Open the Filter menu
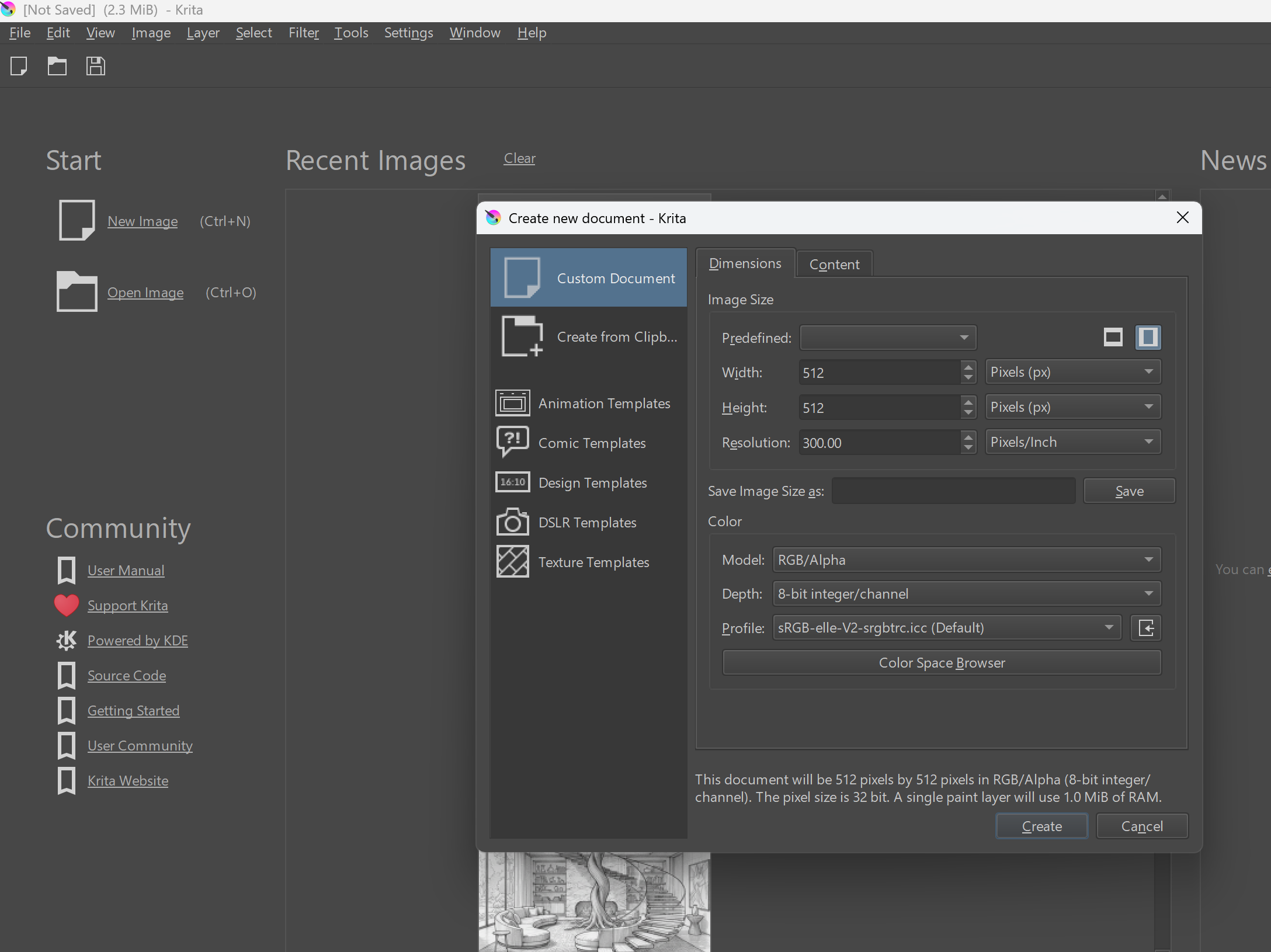The image size is (1271, 952). click(303, 33)
